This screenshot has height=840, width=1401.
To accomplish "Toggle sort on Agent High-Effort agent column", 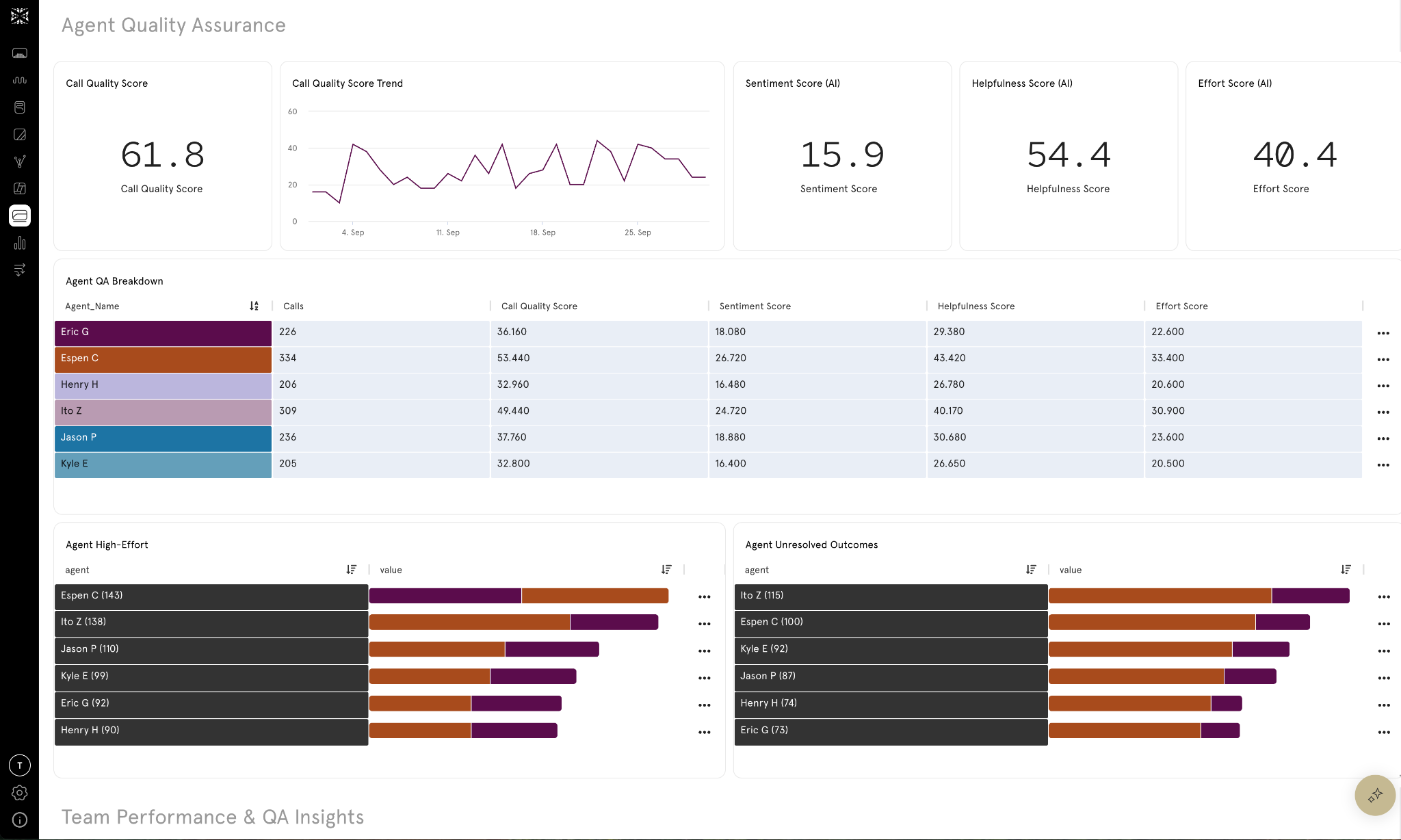I will [351, 570].
